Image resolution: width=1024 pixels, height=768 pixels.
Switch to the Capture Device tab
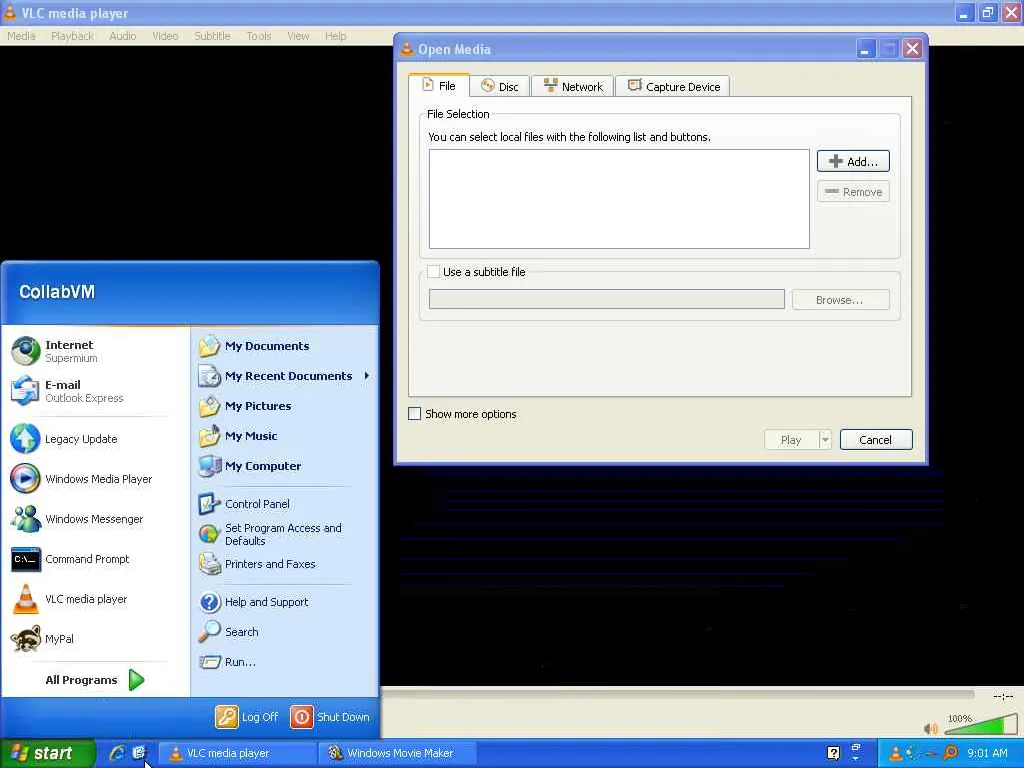pyautogui.click(x=673, y=86)
